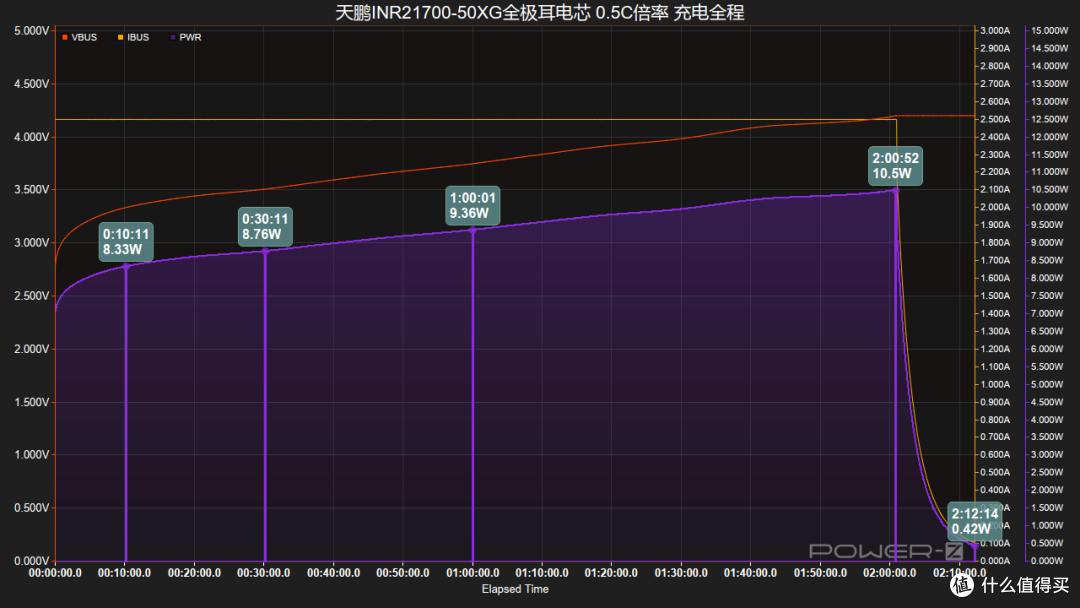Click the 15.000W power axis label
The image size is (1080, 608).
click(1050, 31)
